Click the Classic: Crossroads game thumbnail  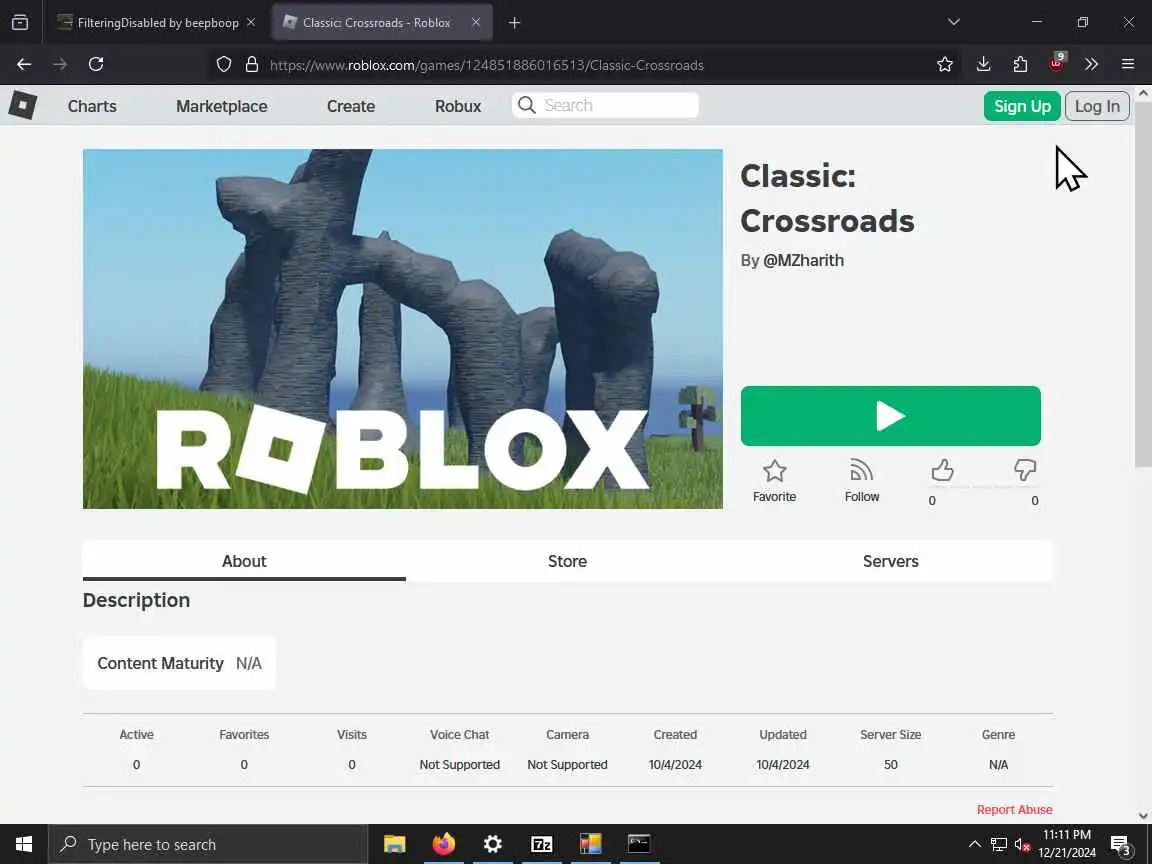point(403,328)
